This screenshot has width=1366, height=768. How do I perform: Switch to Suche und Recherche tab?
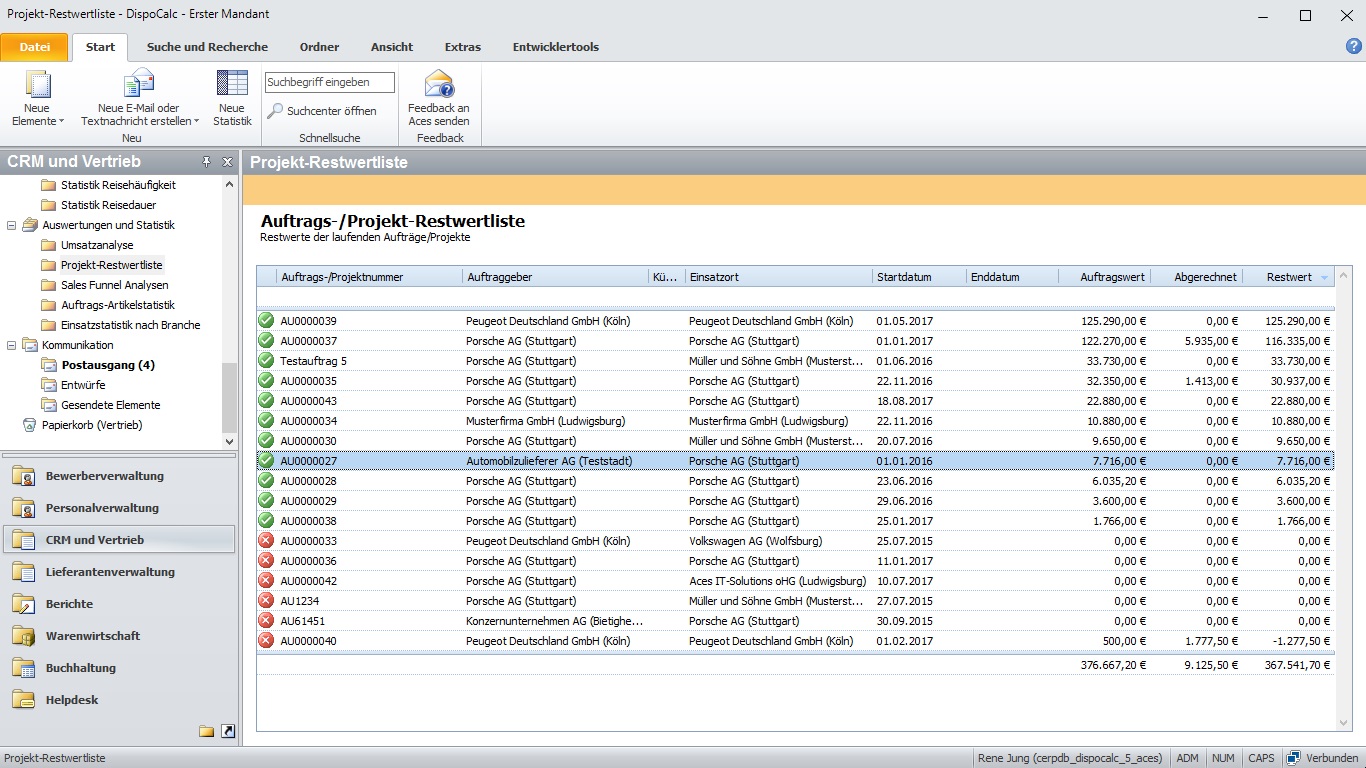207,47
